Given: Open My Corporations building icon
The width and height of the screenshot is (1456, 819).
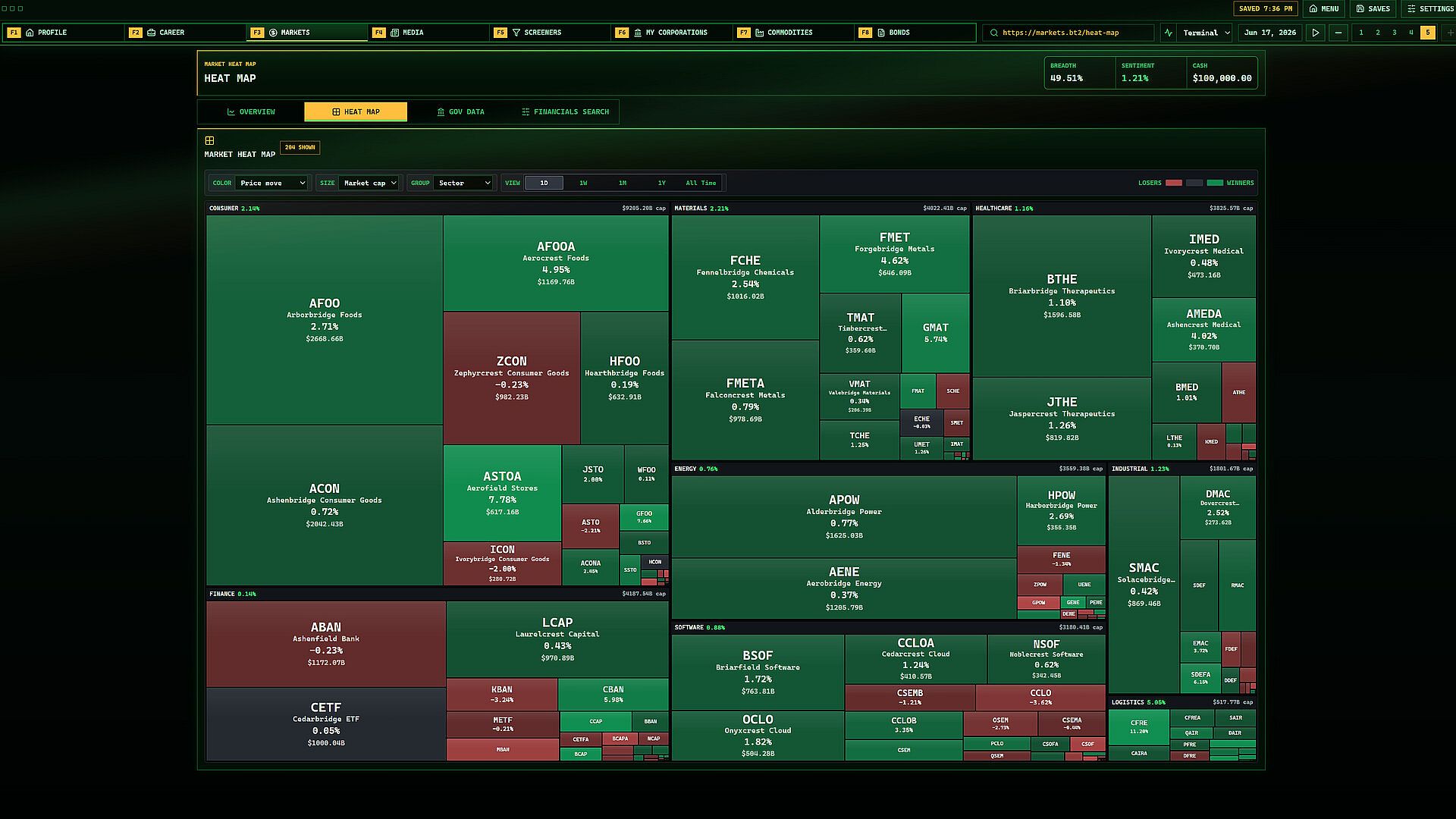Looking at the screenshot, I should pos(638,33).
